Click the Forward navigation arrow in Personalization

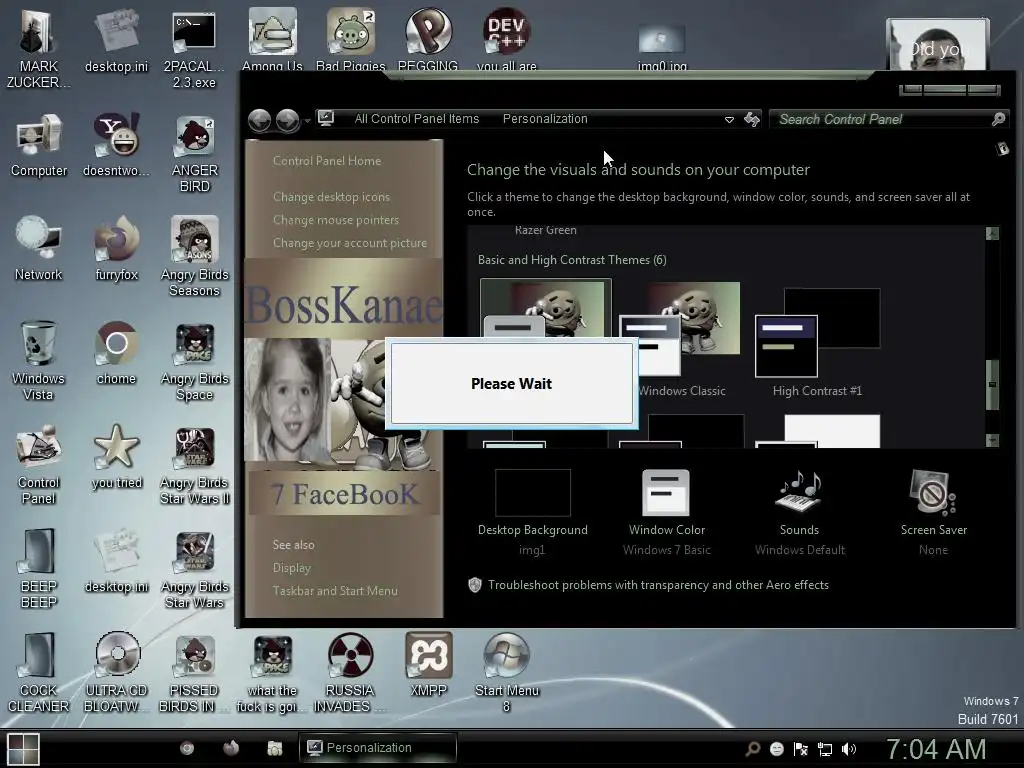pos(287,120)
